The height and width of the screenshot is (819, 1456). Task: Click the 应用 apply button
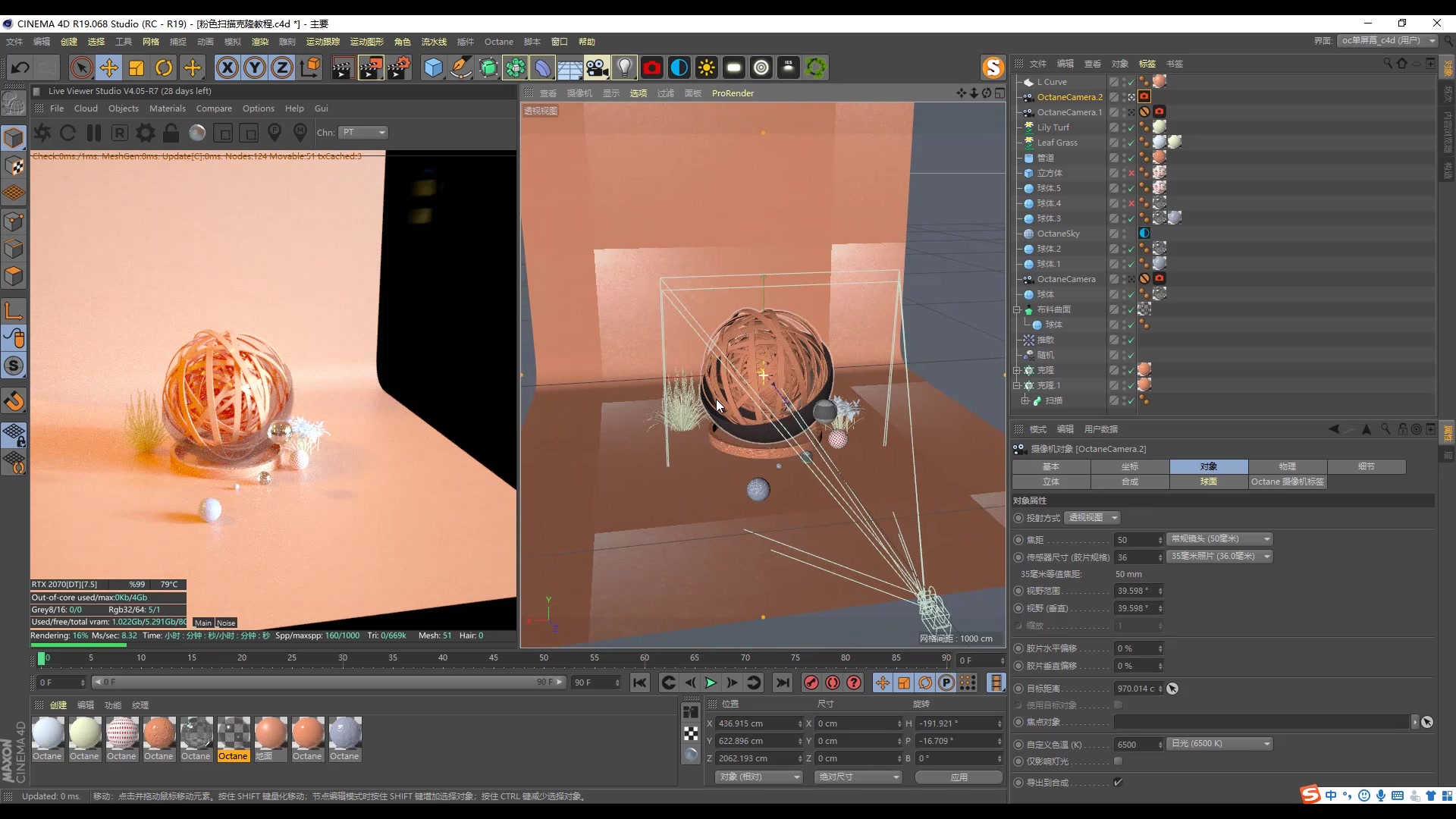(x=959, y=777)
